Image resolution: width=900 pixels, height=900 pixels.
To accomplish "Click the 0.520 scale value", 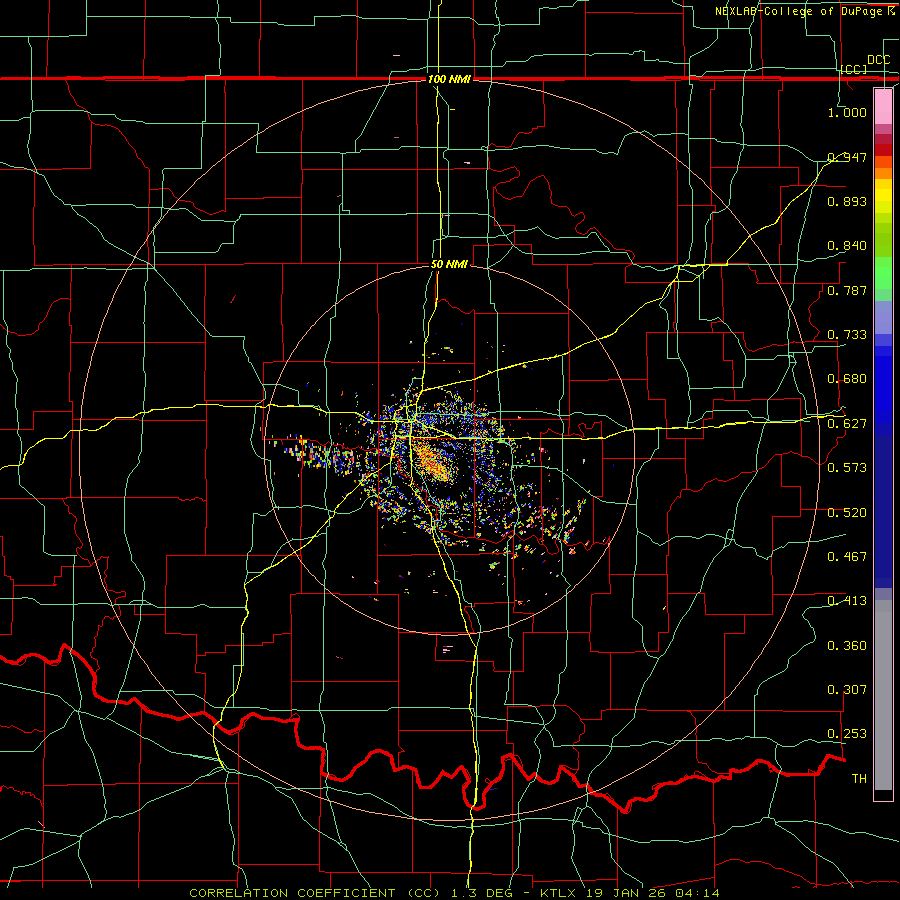I will point(847,512).
